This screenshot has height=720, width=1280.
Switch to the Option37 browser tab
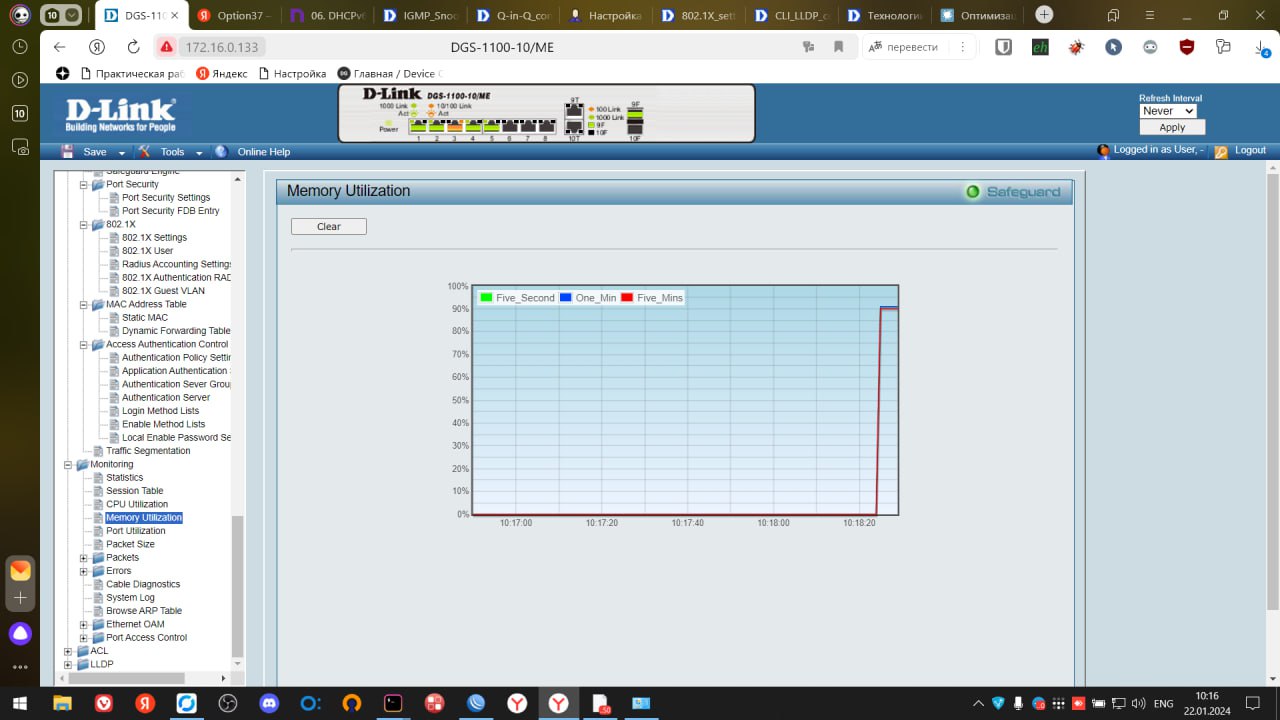(234, 15)
